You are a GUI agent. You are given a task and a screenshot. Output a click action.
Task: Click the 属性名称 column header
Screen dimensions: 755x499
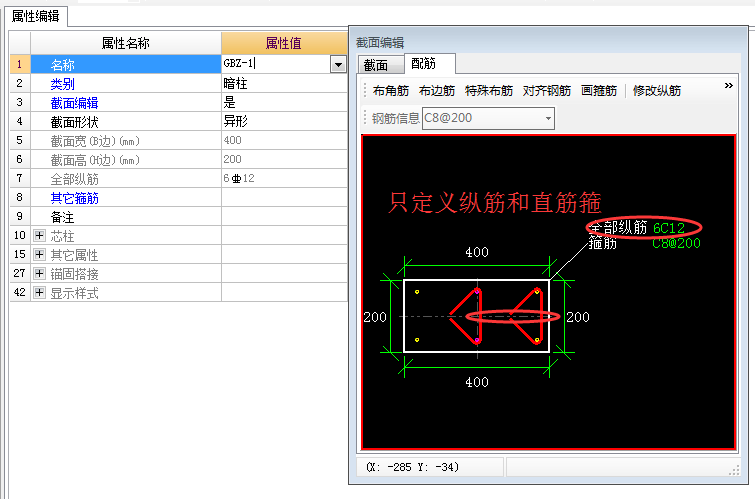click(x=126, y=43)
